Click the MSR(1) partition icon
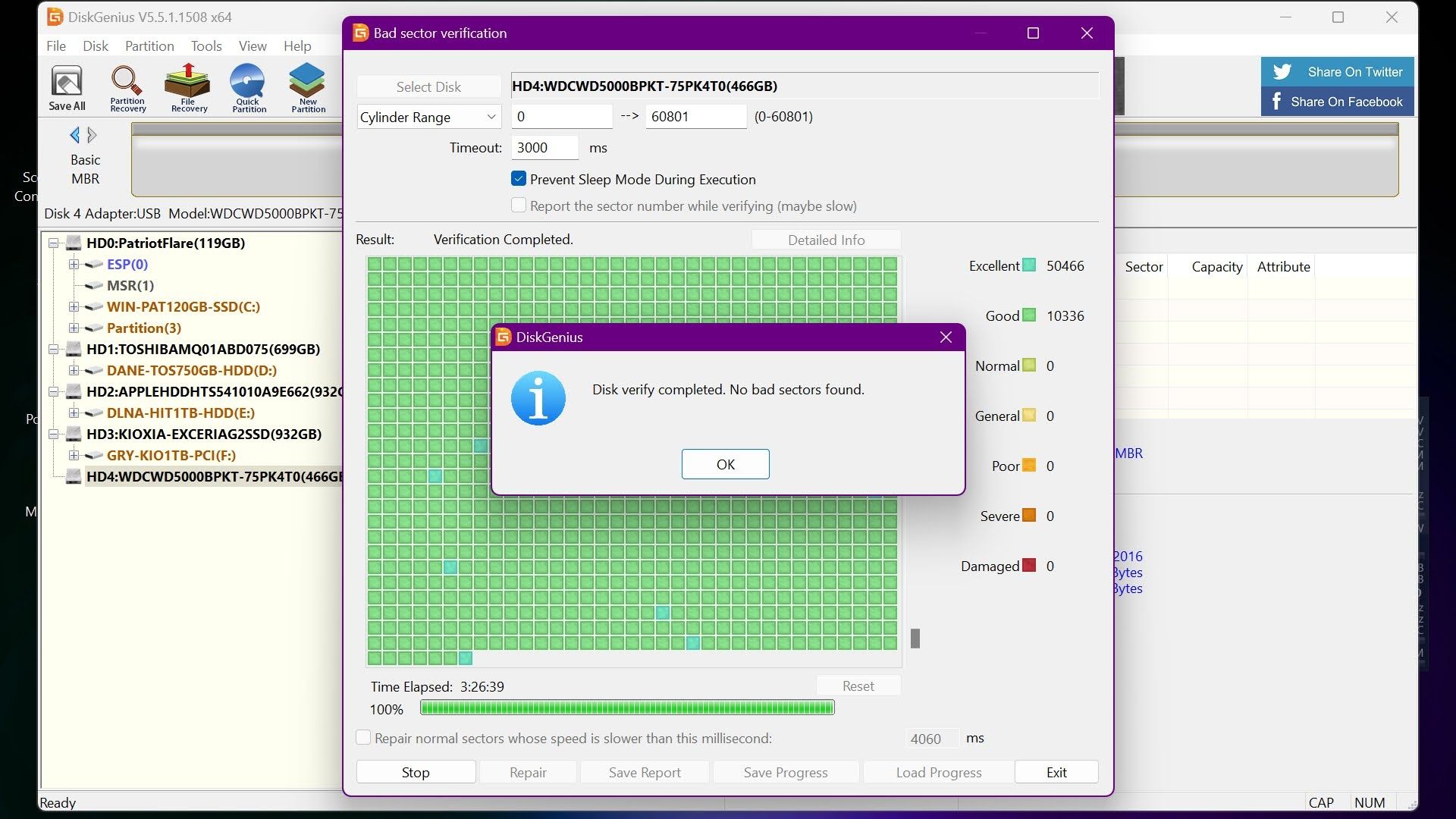This screenshot has height=819, width=1456. (x=94, y=286)
